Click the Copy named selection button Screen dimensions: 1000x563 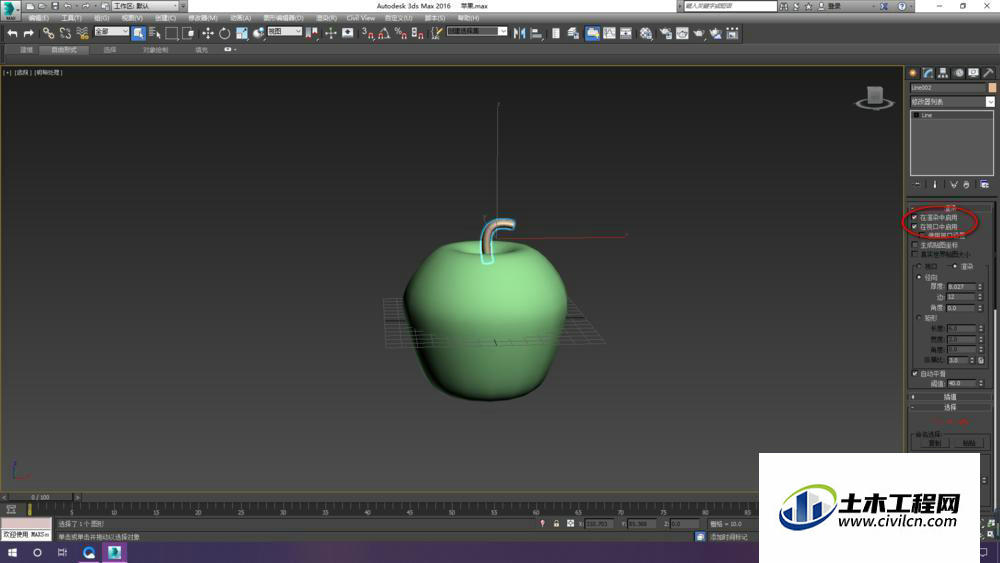pos(934,443)
